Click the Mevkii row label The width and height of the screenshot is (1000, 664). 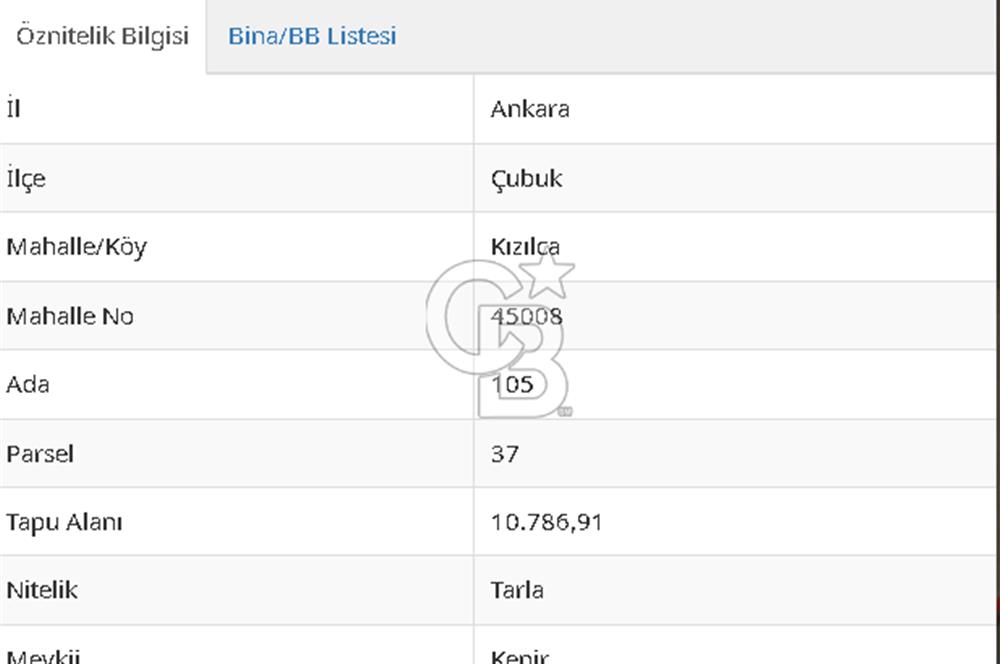click(x=43, y=655)
